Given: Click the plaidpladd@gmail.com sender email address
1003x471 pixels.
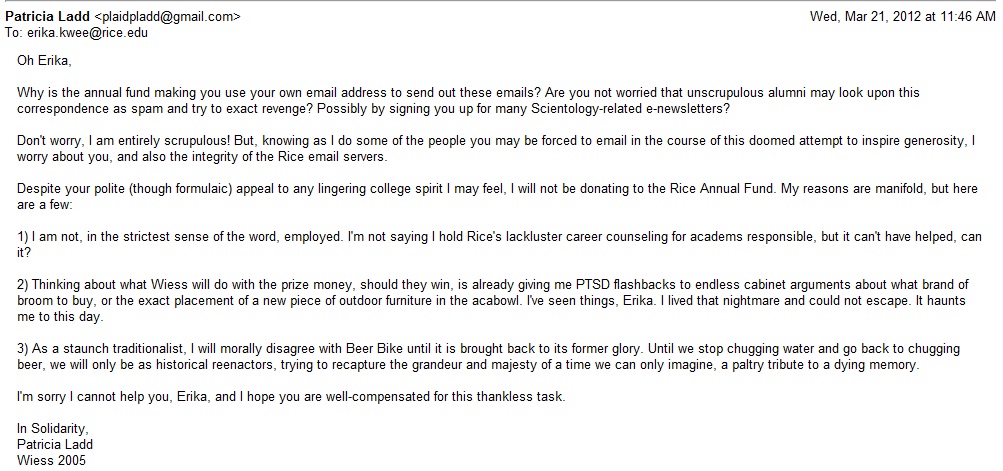Looking at the screenshot, I should click(x=167, y=17).
